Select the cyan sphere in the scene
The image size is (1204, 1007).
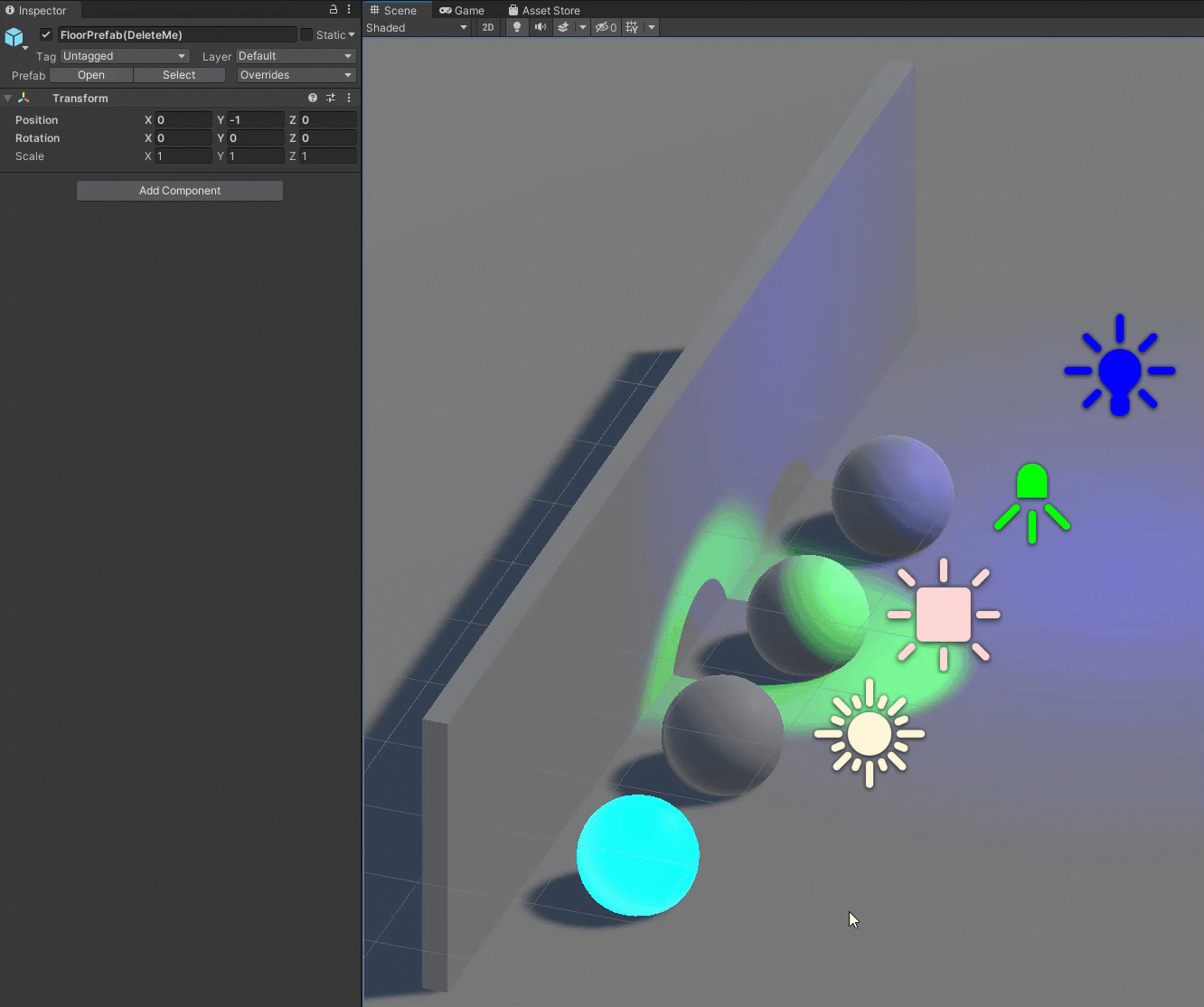click(638, 855)
